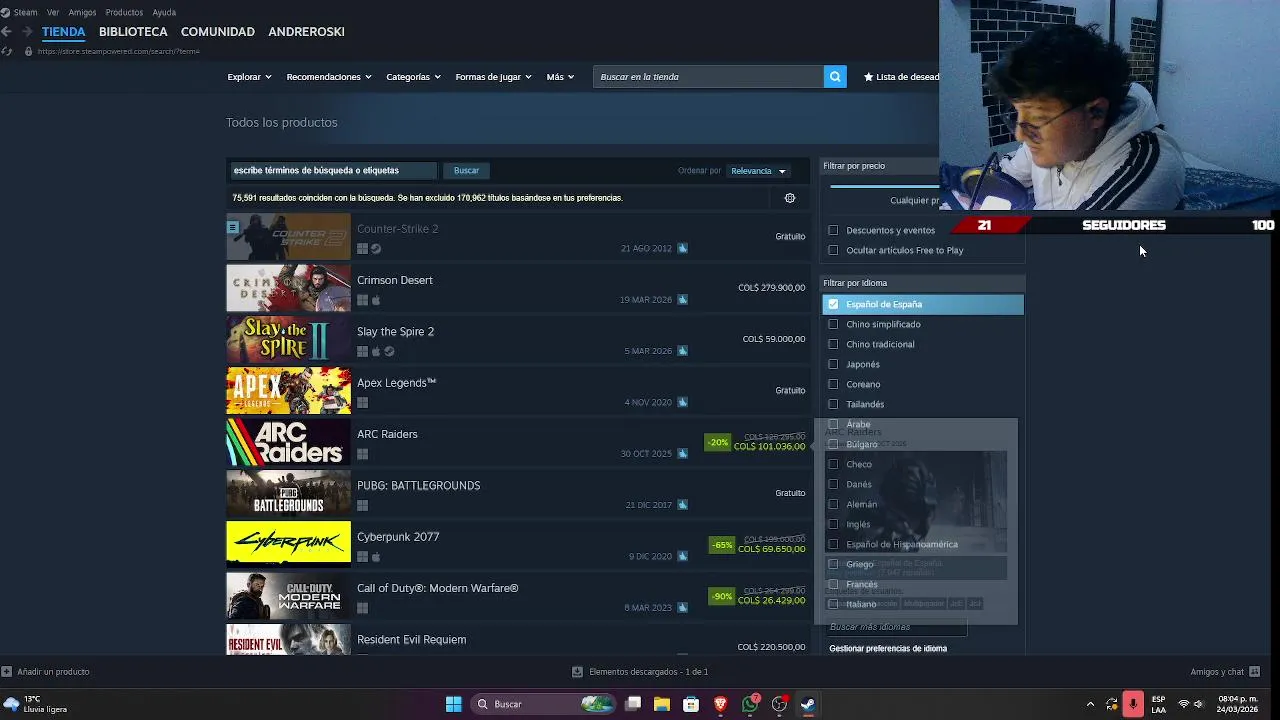
Task: Go forward with the right arrow
Action: pos(28,32)
